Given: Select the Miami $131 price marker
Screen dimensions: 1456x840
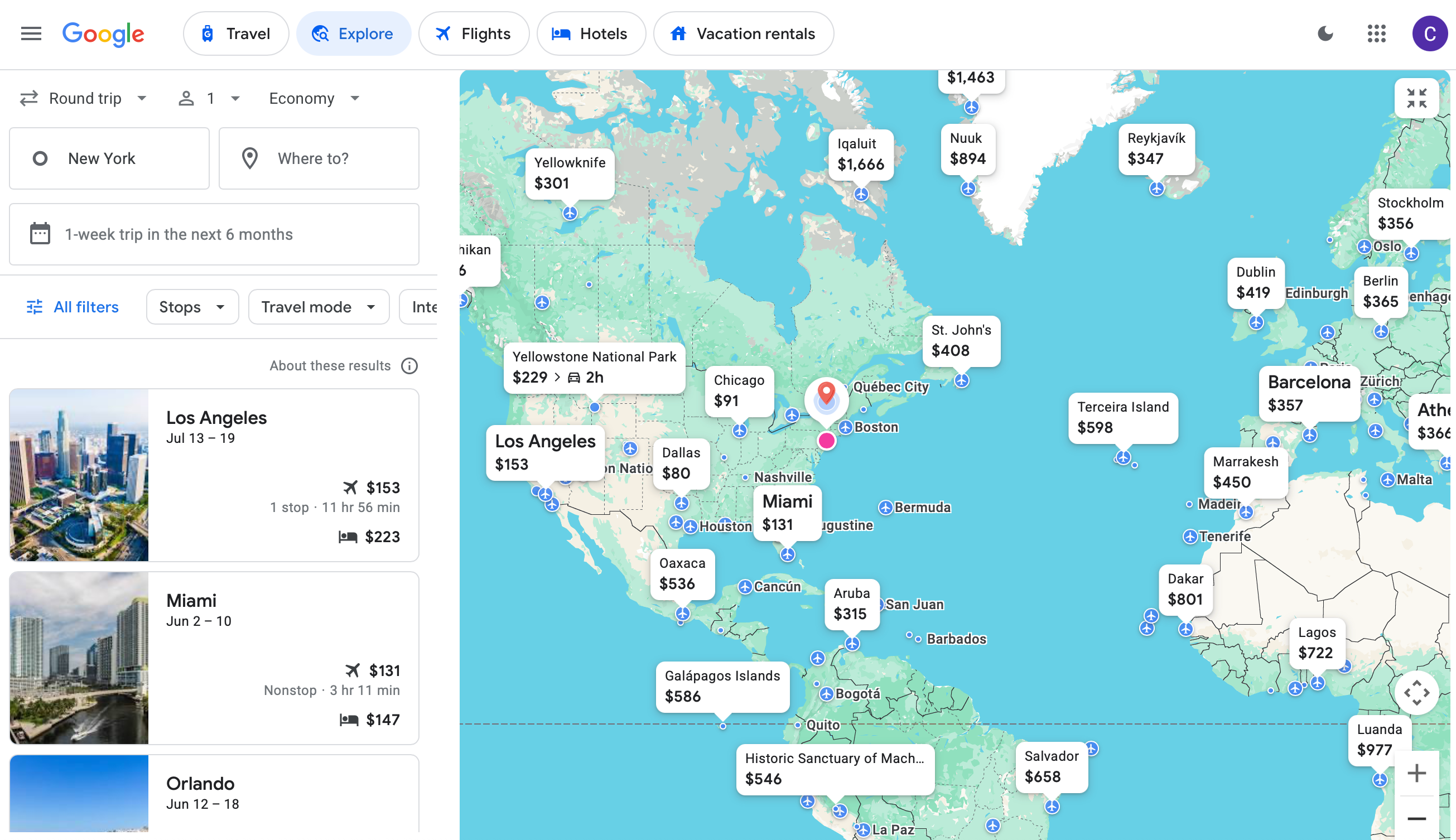Looking at the screenshot, I should coord(788,514).
